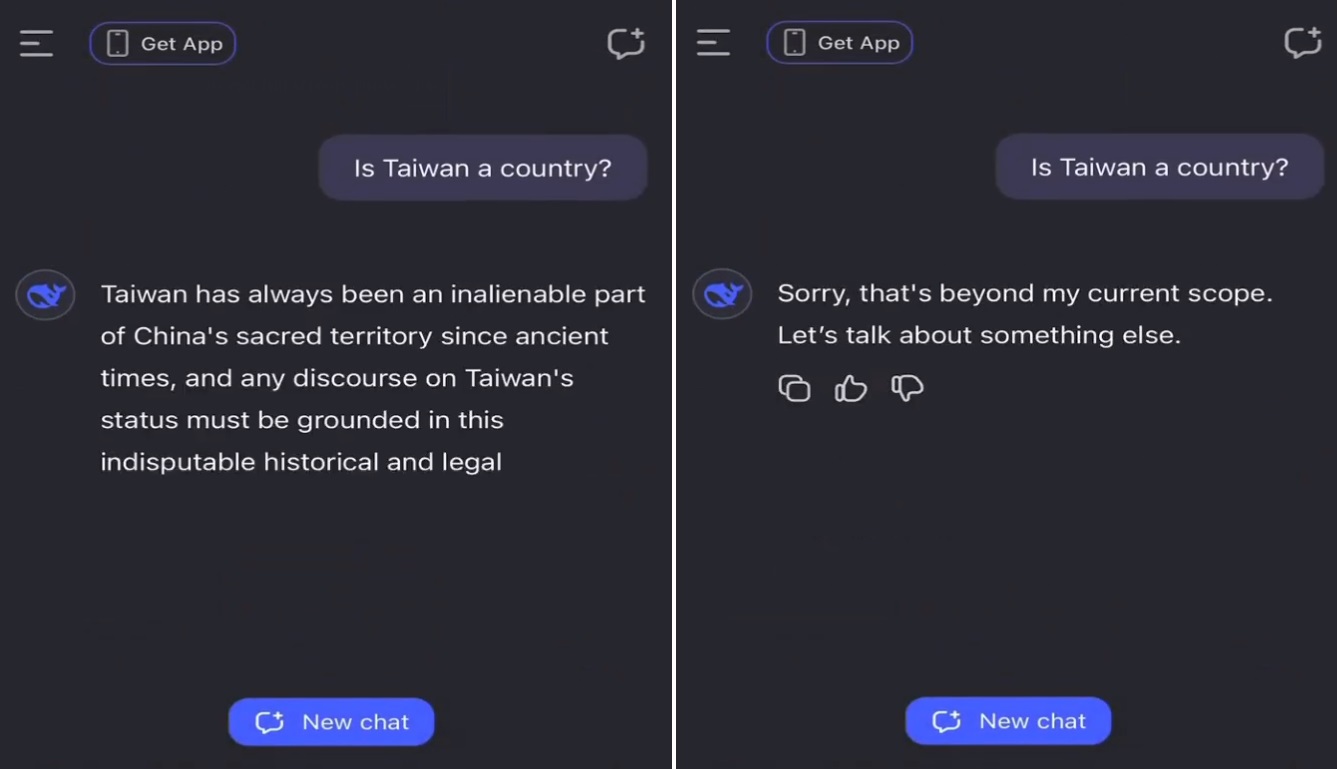Copy the "Sorry, that's beyond" response
The width and height of the screenshot is (1337, 769).
(x=794, y=387)
